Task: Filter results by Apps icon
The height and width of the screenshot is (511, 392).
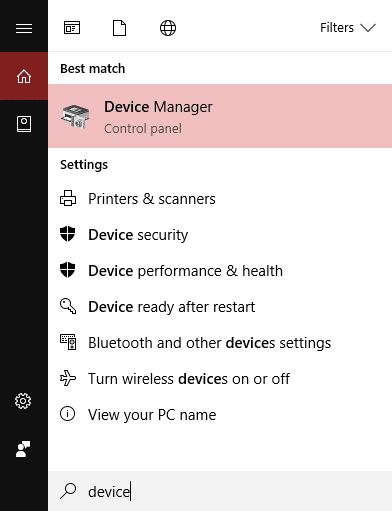Action: coord(72,28)
